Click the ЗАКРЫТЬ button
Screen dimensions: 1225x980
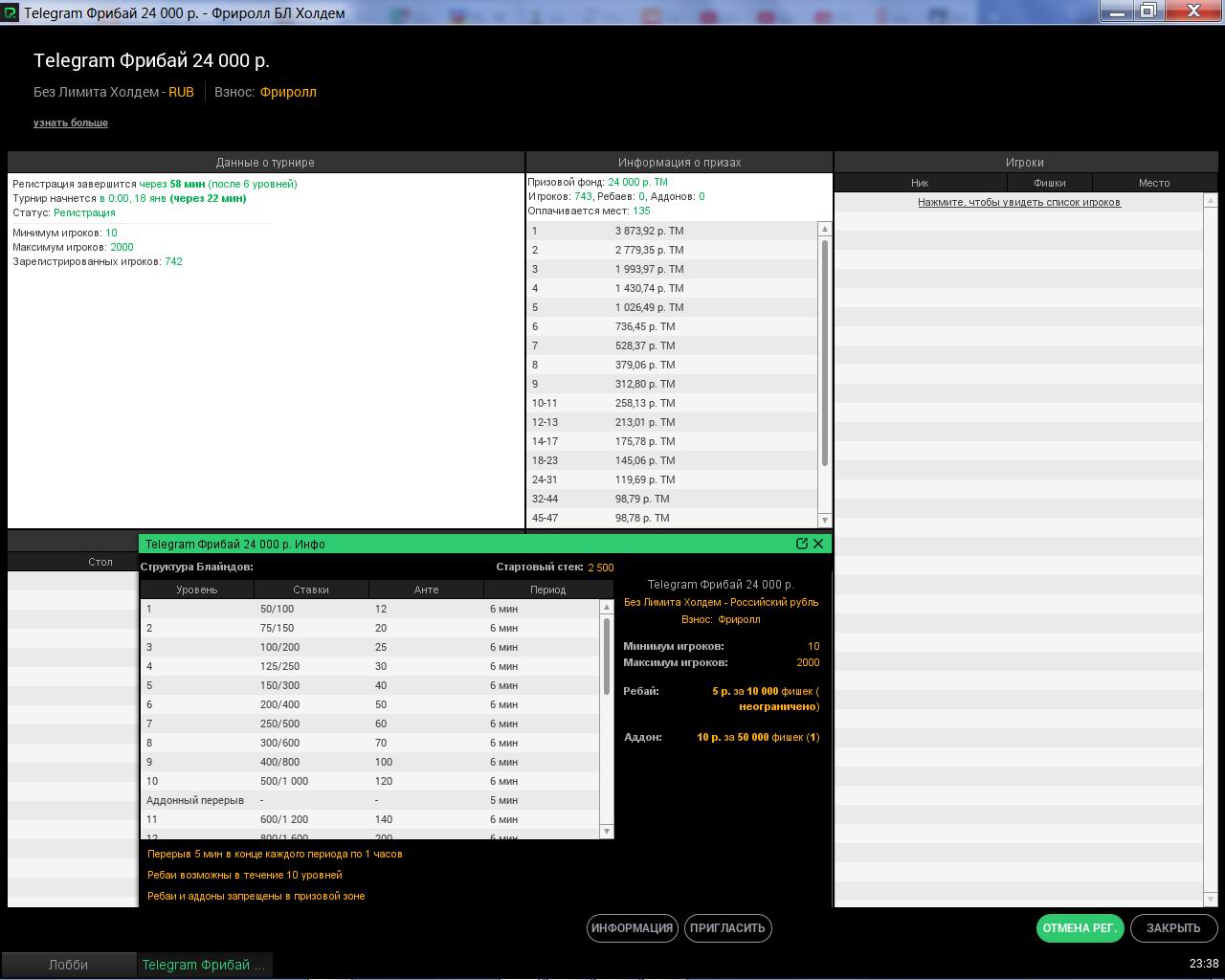click(1173, 928)
